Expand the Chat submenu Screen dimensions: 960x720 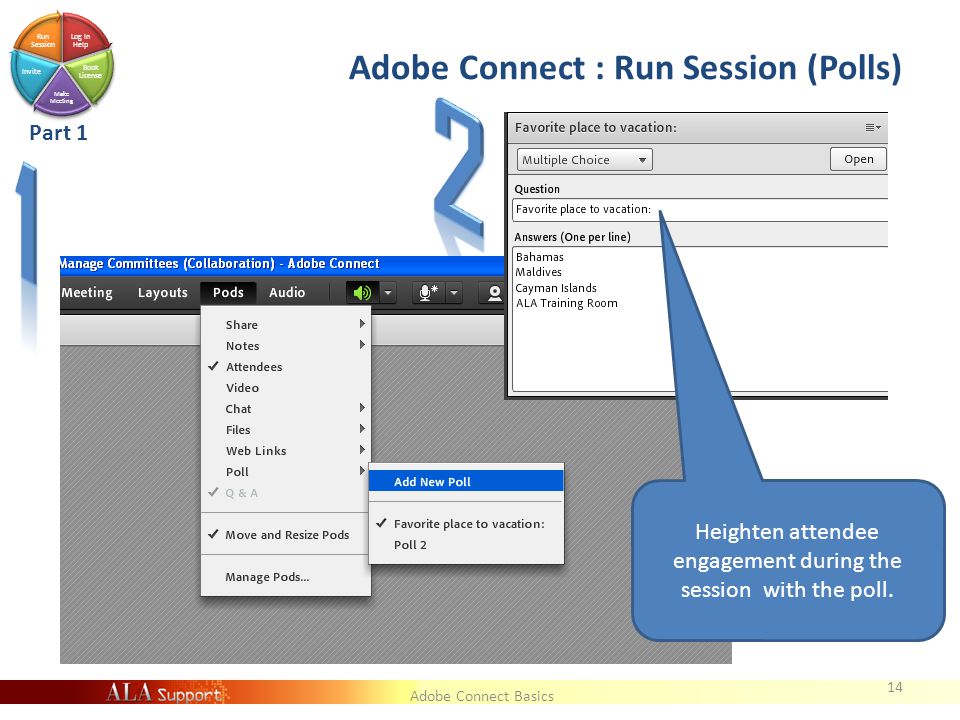click(x=287, y=409)
